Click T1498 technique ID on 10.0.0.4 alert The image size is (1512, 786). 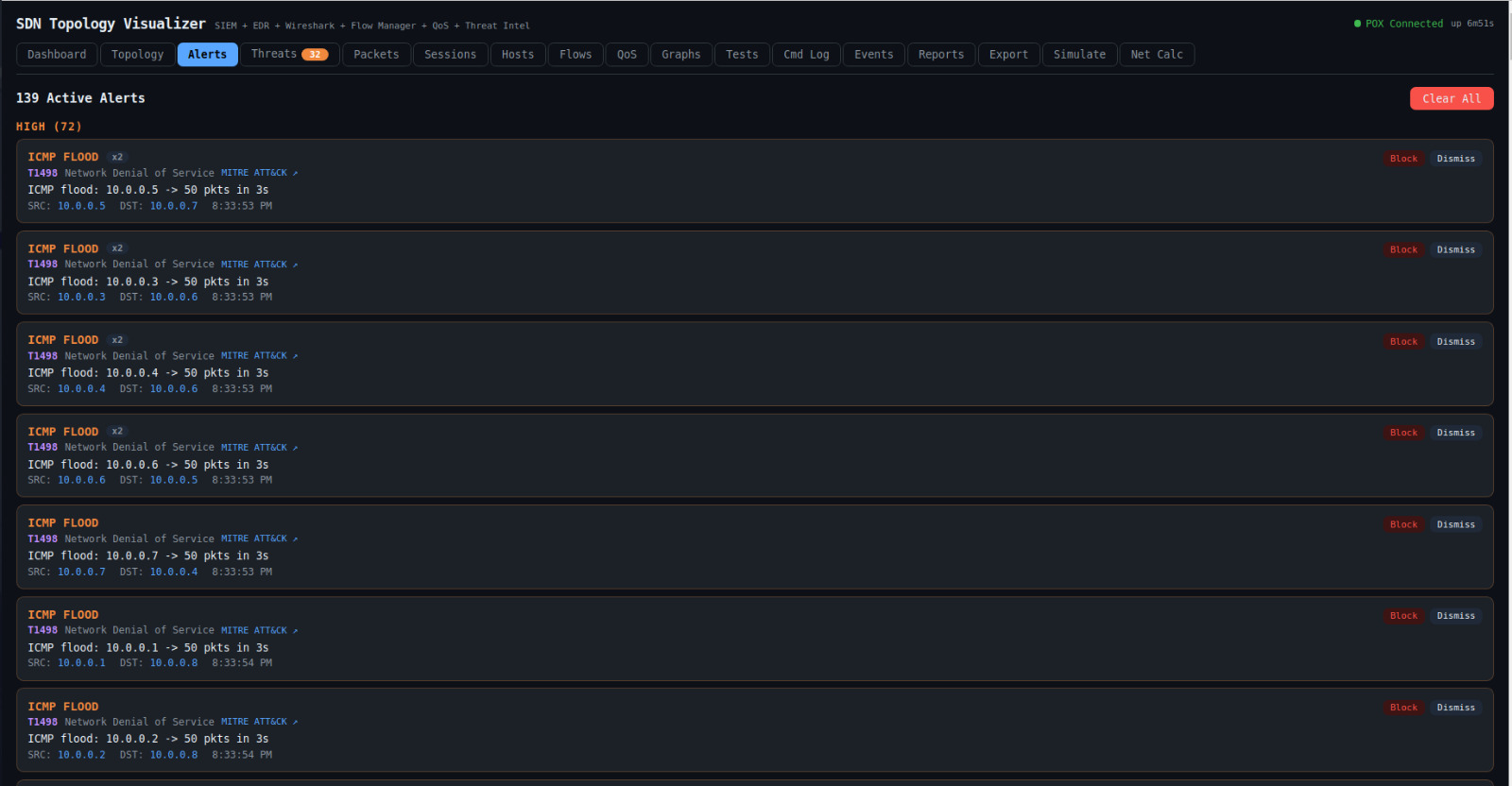[x=43, y=356]
